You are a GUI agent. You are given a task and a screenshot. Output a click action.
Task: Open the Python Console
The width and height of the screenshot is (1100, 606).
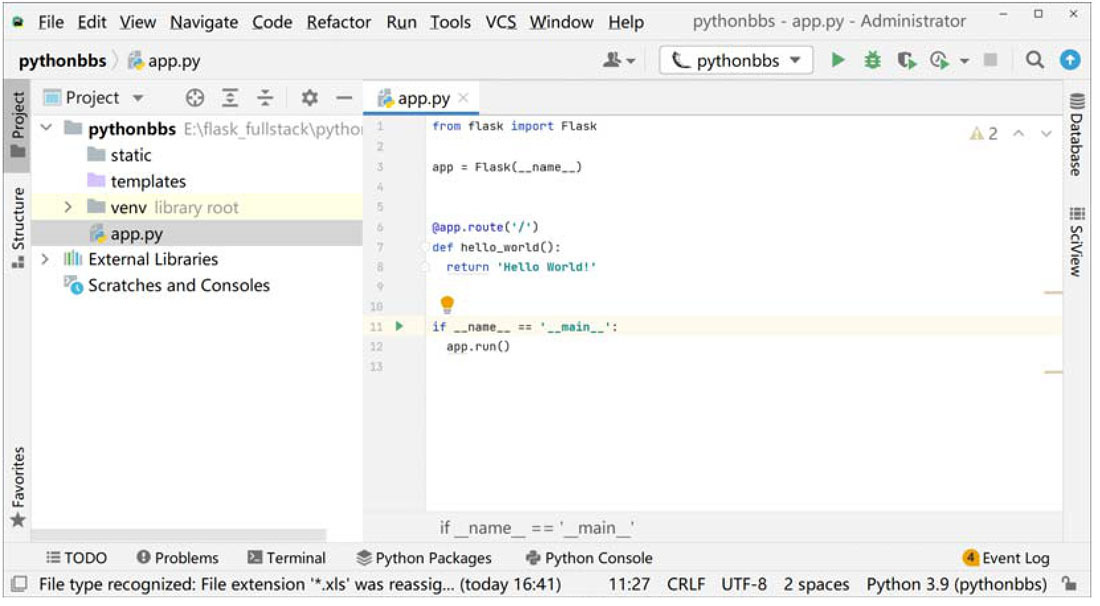pos(589,558)
